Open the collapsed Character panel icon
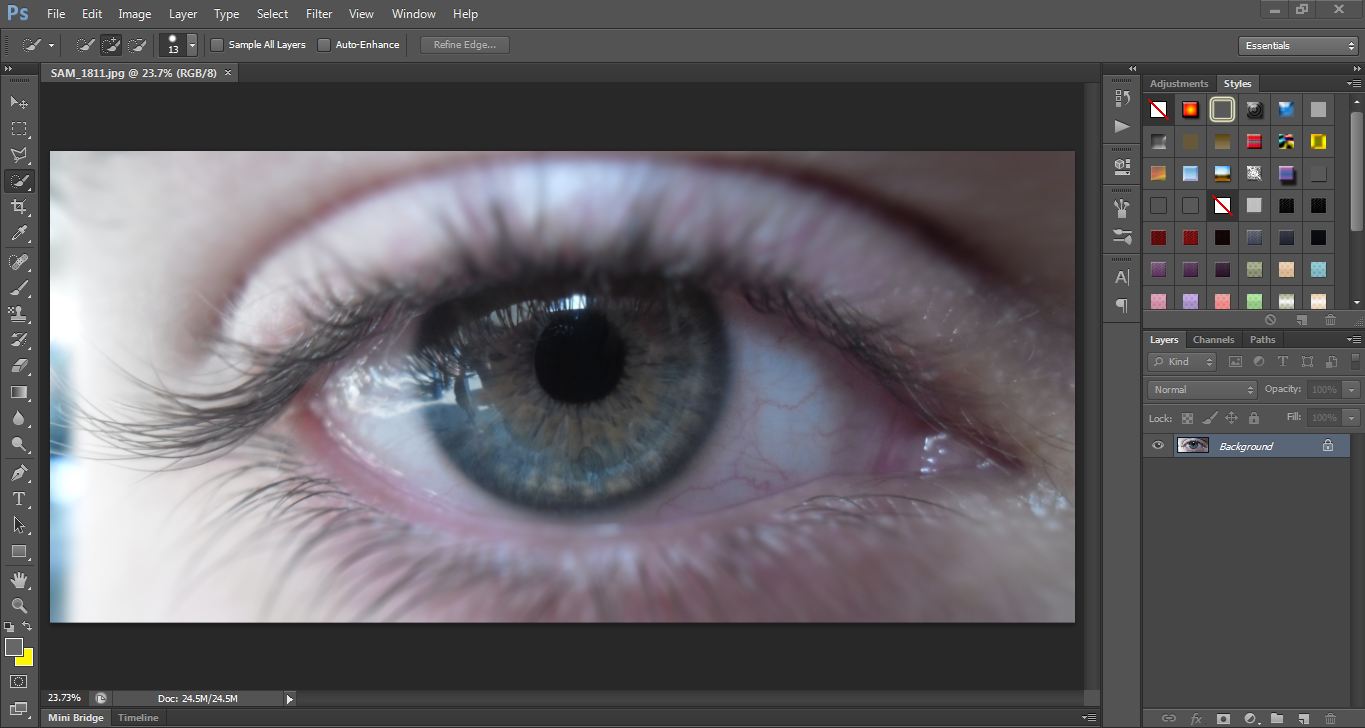 point(1122,277)
